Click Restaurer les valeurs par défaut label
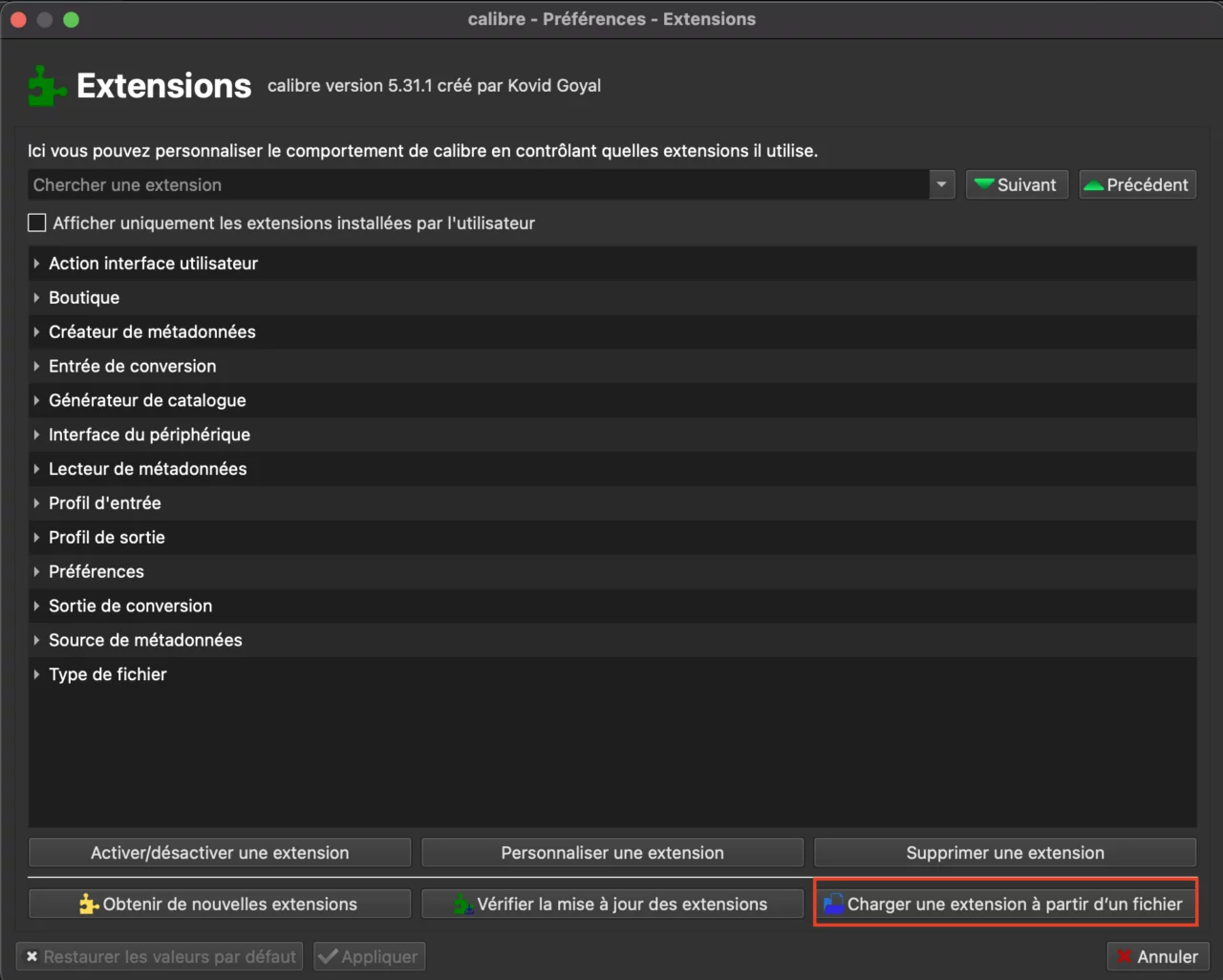The image size is (1223, 980). pos(170,956)
